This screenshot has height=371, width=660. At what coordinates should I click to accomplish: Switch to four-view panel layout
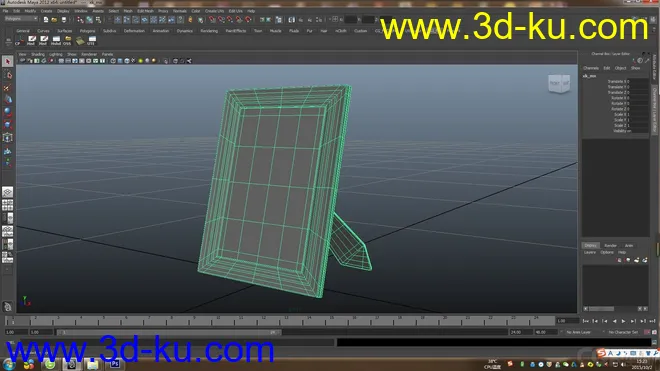click(7, 206)
